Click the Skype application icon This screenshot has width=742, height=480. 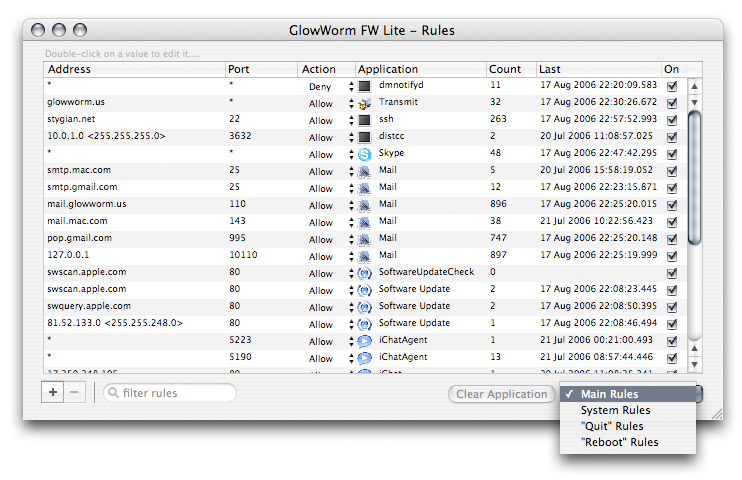click(364, 154)
